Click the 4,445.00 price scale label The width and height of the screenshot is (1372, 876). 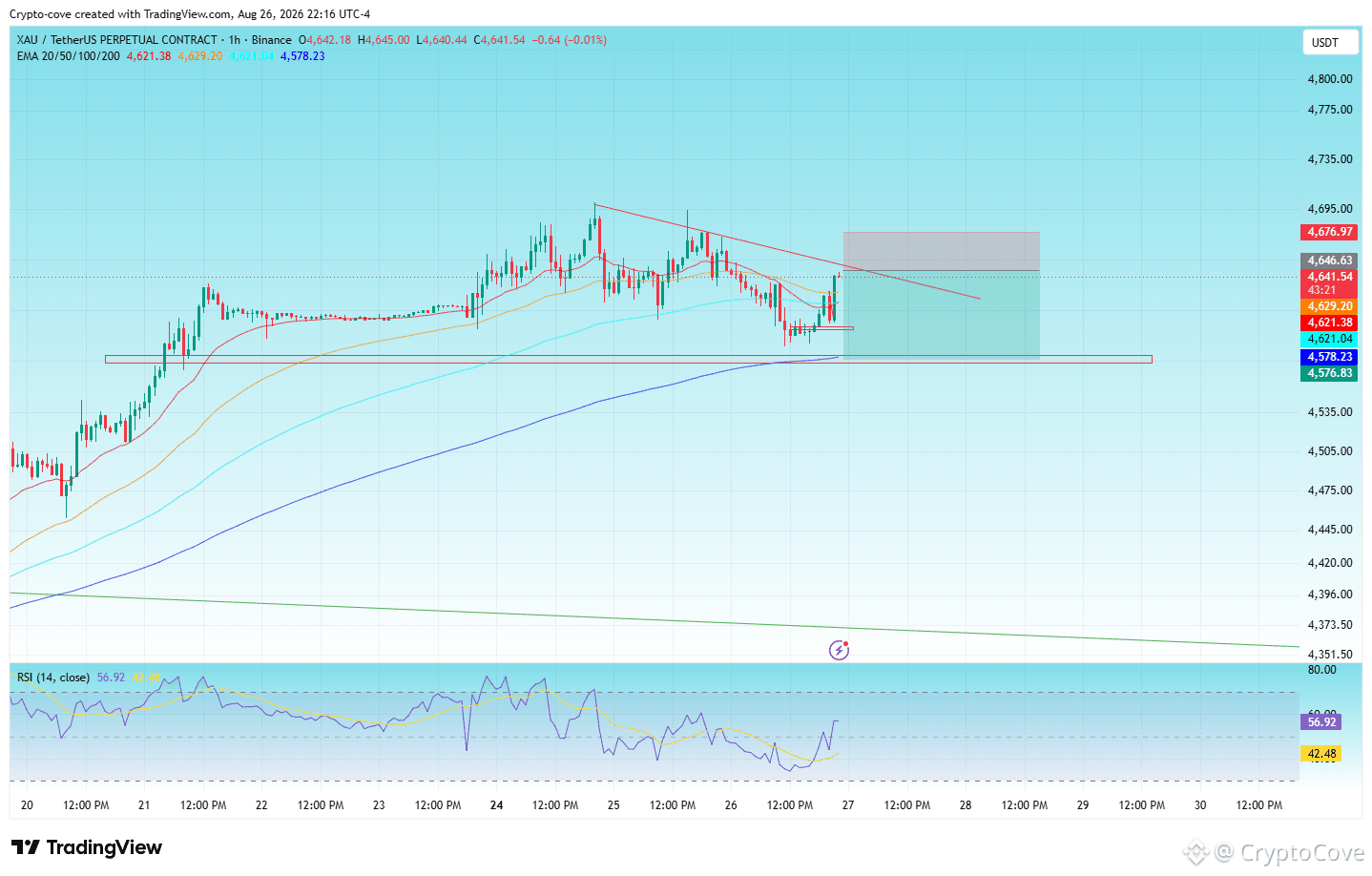1330,530
